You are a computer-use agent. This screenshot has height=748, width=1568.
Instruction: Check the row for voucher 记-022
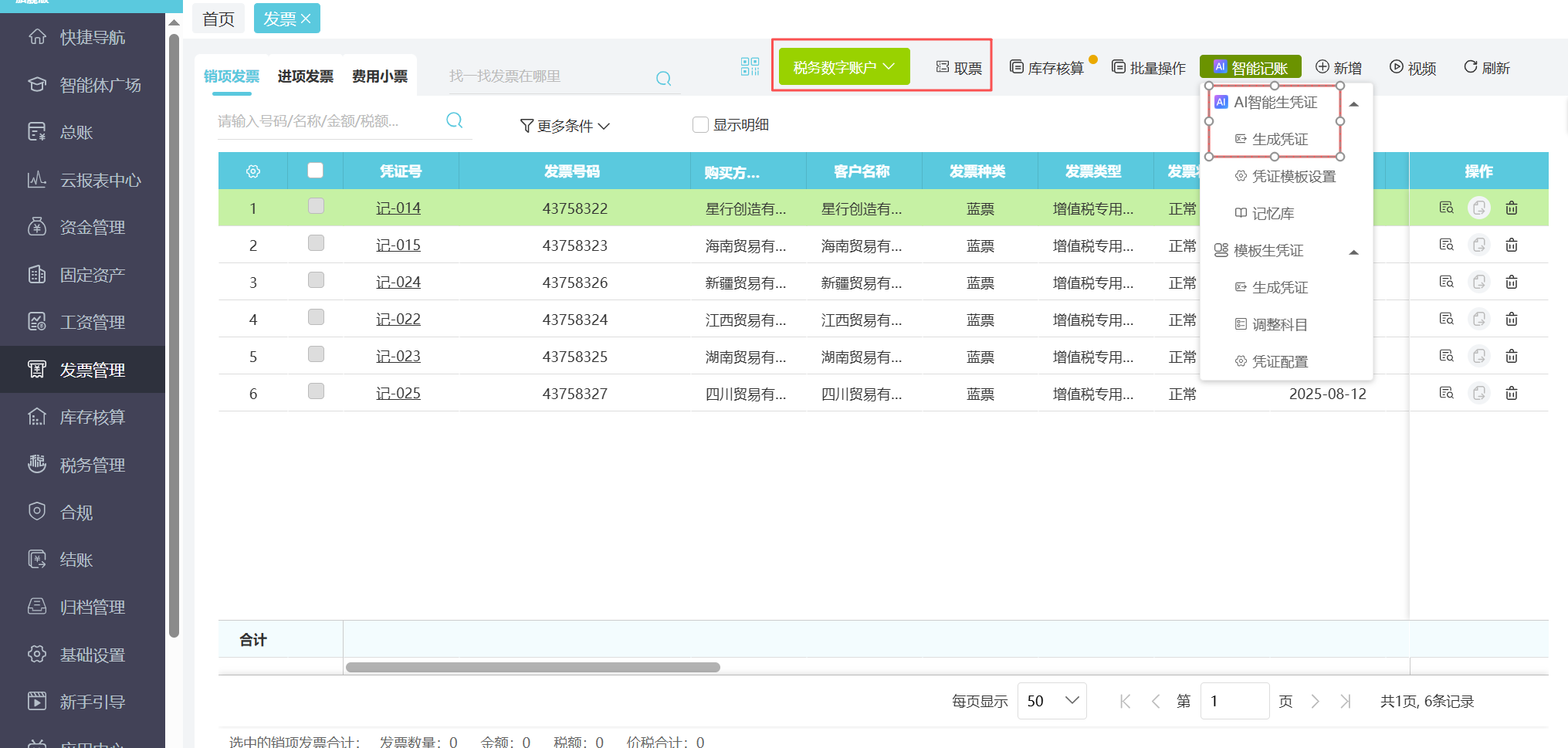tap(316, 317)
